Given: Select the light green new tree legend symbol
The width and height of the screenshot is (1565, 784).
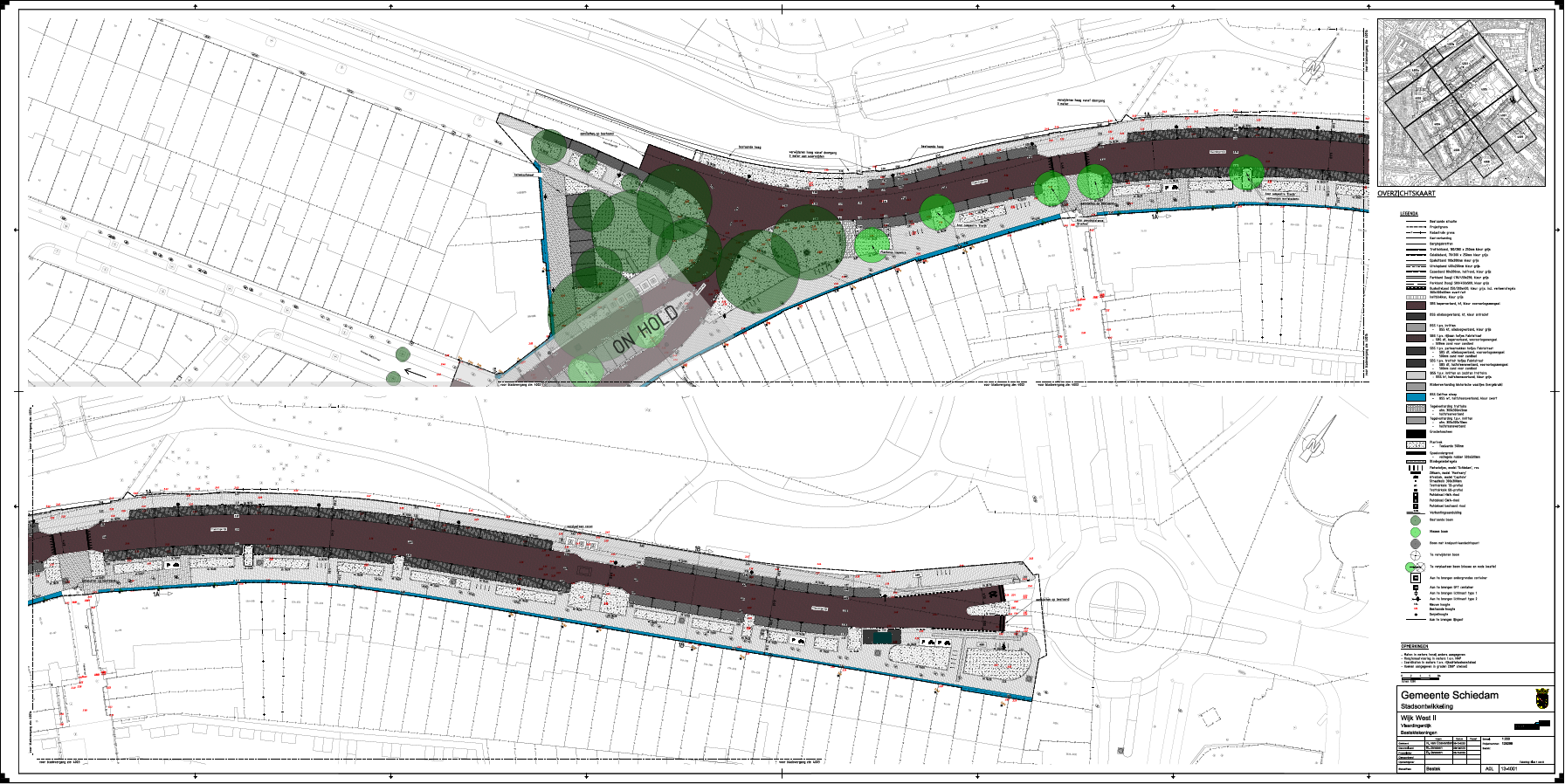Looking at the screenshot, I should click(1416, 532).
